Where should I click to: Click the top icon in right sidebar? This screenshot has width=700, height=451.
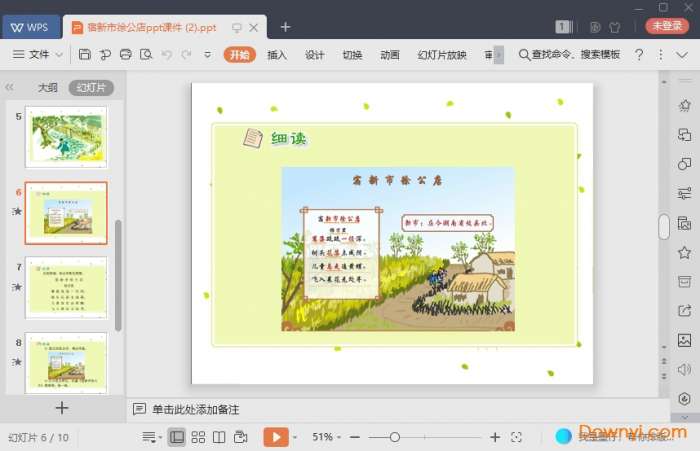pos(684,106)
